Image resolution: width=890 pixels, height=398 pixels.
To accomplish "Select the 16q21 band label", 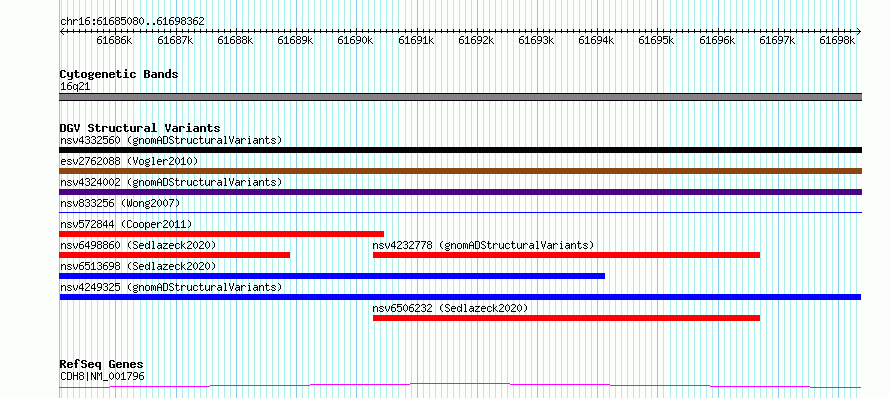I will (75, 87).
